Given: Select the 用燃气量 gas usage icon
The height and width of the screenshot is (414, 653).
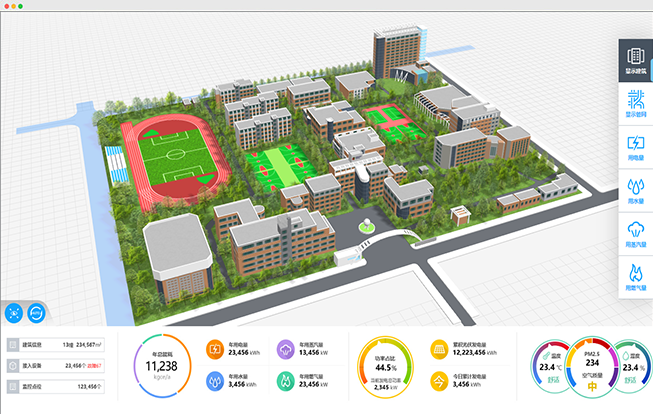Looking at the screenshot, I should [632, 276].
